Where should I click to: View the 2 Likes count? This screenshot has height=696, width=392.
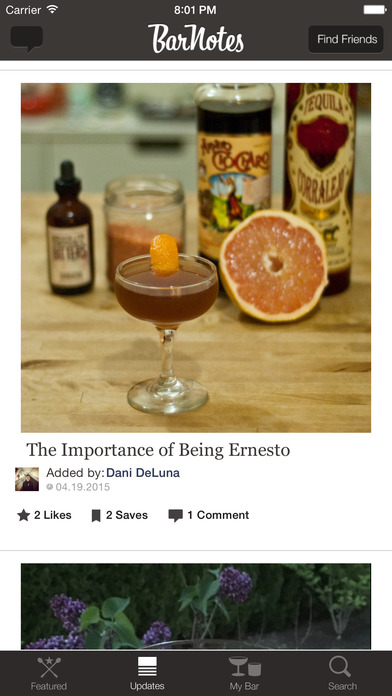tap(53, 515)
